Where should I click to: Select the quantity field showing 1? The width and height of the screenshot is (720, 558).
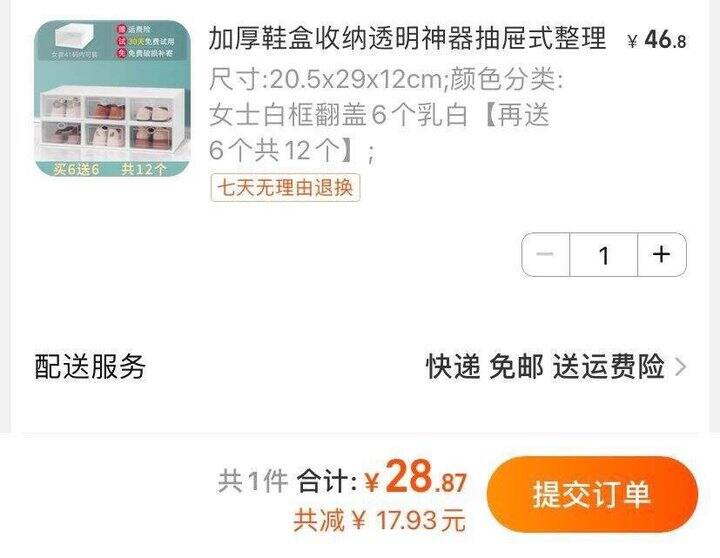(x=604, y=255)
